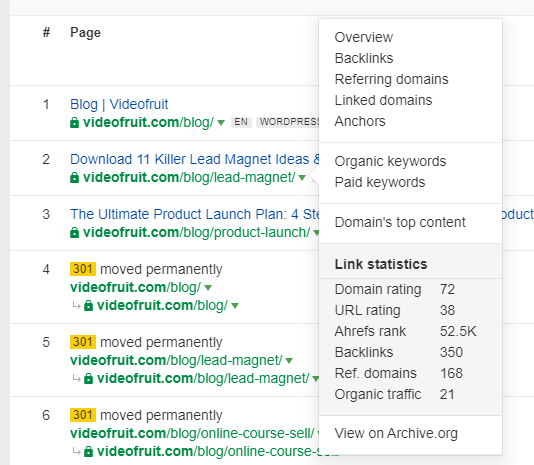Click the redirect arrow icon in row 5
The image size is (534, 465).
pos(76,378)
